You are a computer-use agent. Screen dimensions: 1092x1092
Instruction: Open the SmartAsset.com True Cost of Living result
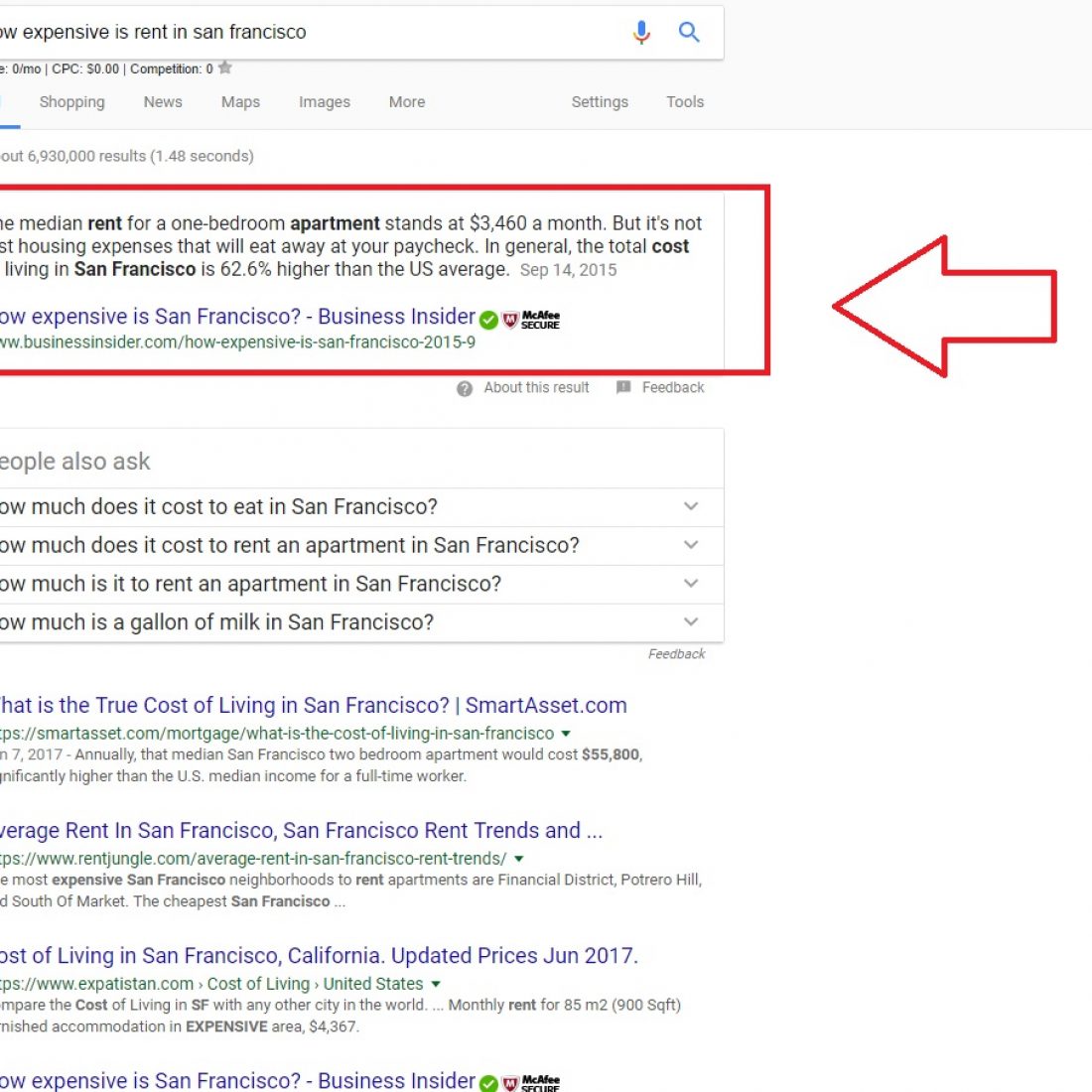(x=314, y=706)
